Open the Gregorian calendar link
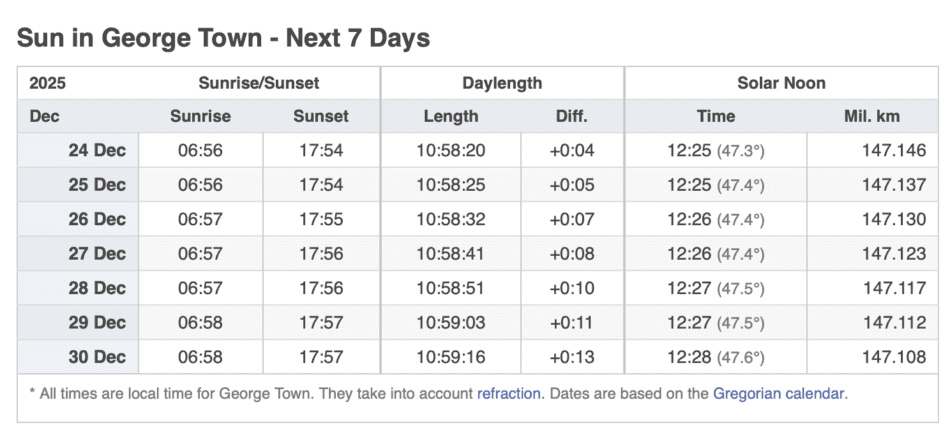 click(x=780, y=394)
